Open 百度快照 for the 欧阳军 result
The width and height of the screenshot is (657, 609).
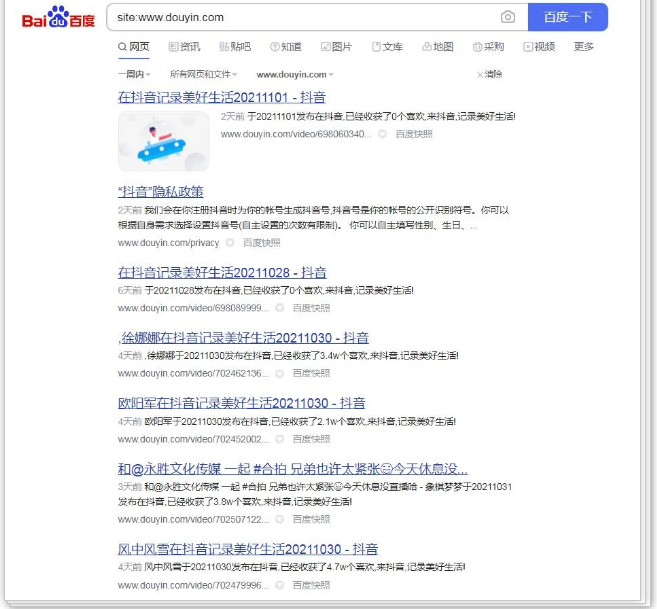311,439
